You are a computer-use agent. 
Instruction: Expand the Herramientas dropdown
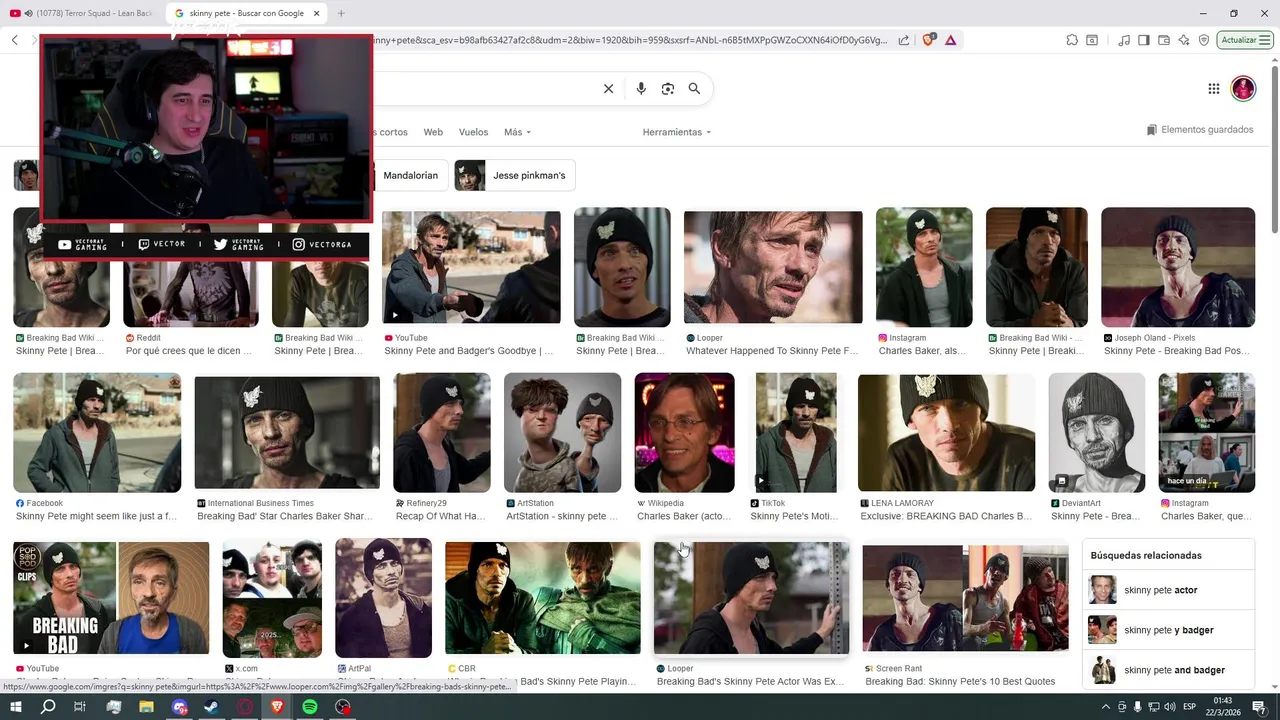coord(677,132)
